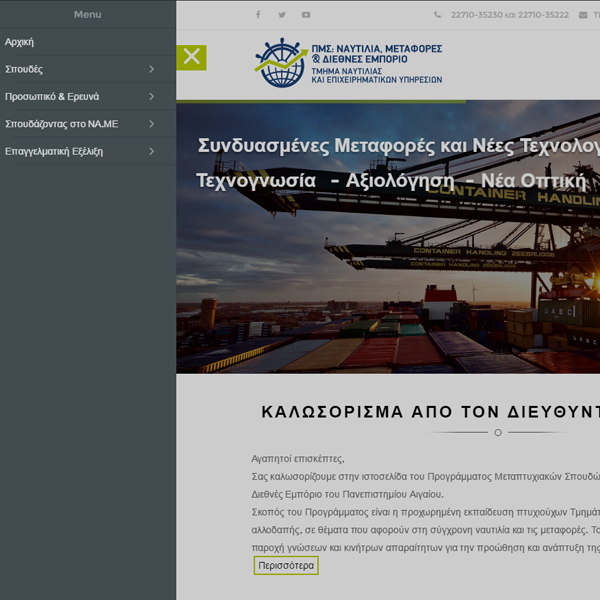Open the Επαγγελματική Εξέλιξη menu label
The image size is (600, 600).
54,152
